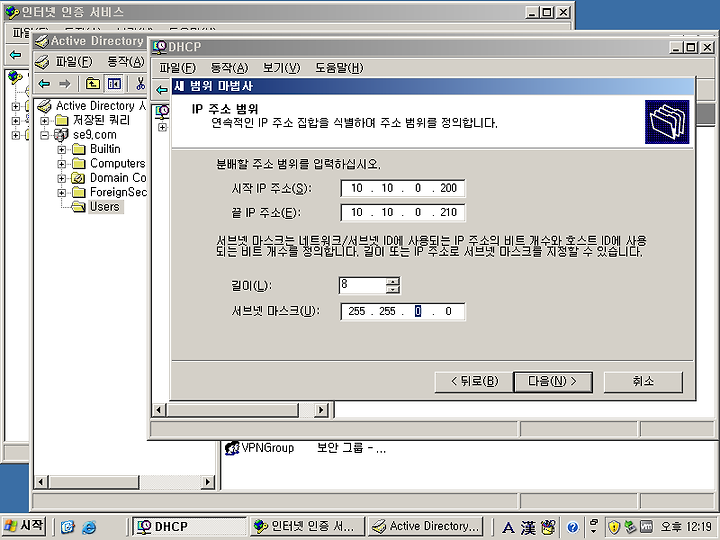Decrease subnet length with down spinner
The image size is (720, 540).
[393, 290]
